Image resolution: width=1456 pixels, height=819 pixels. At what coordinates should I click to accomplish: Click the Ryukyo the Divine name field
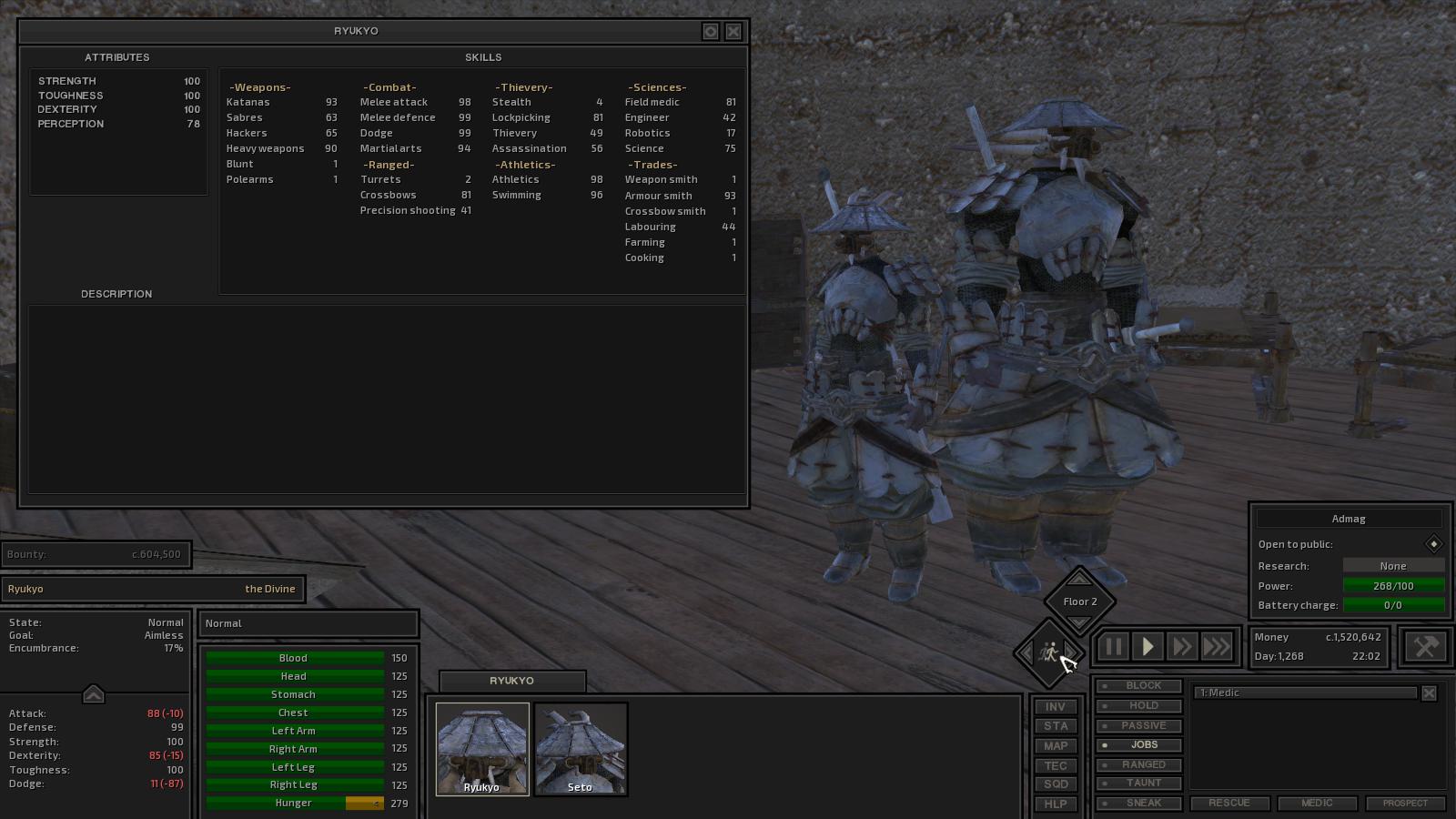click(x=153, y=589)
